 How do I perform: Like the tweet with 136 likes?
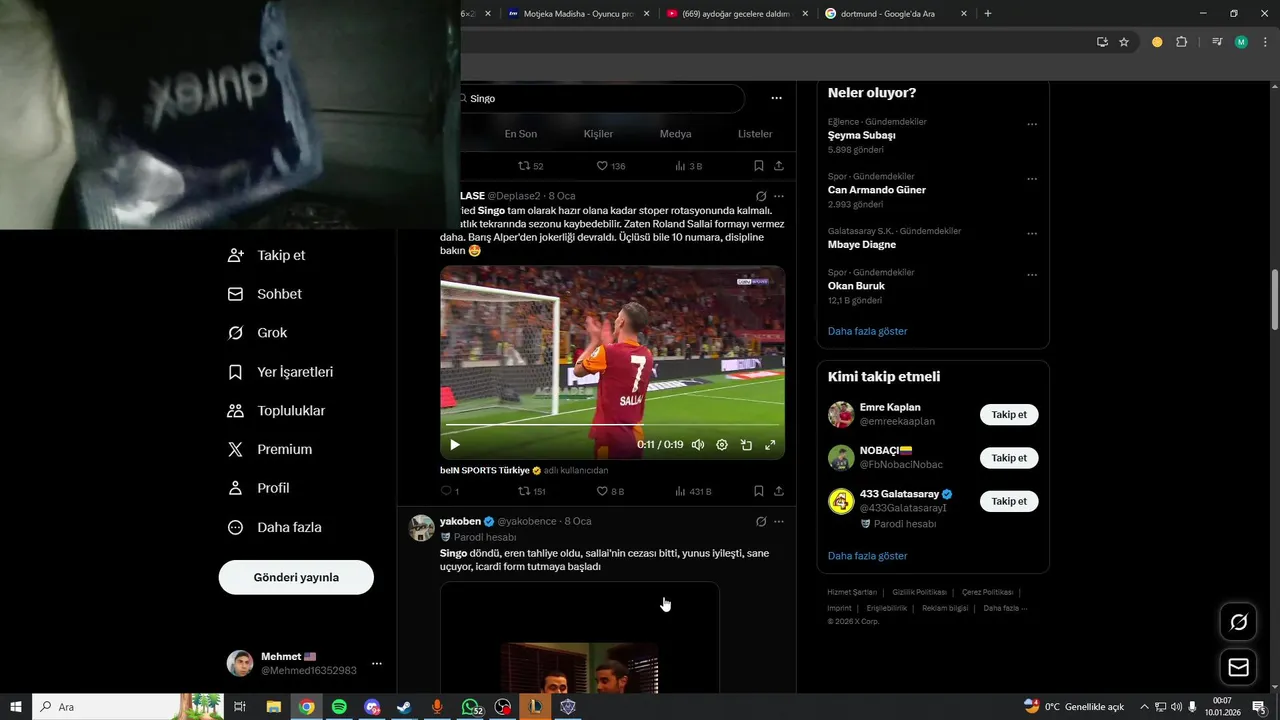pos(610,166)
